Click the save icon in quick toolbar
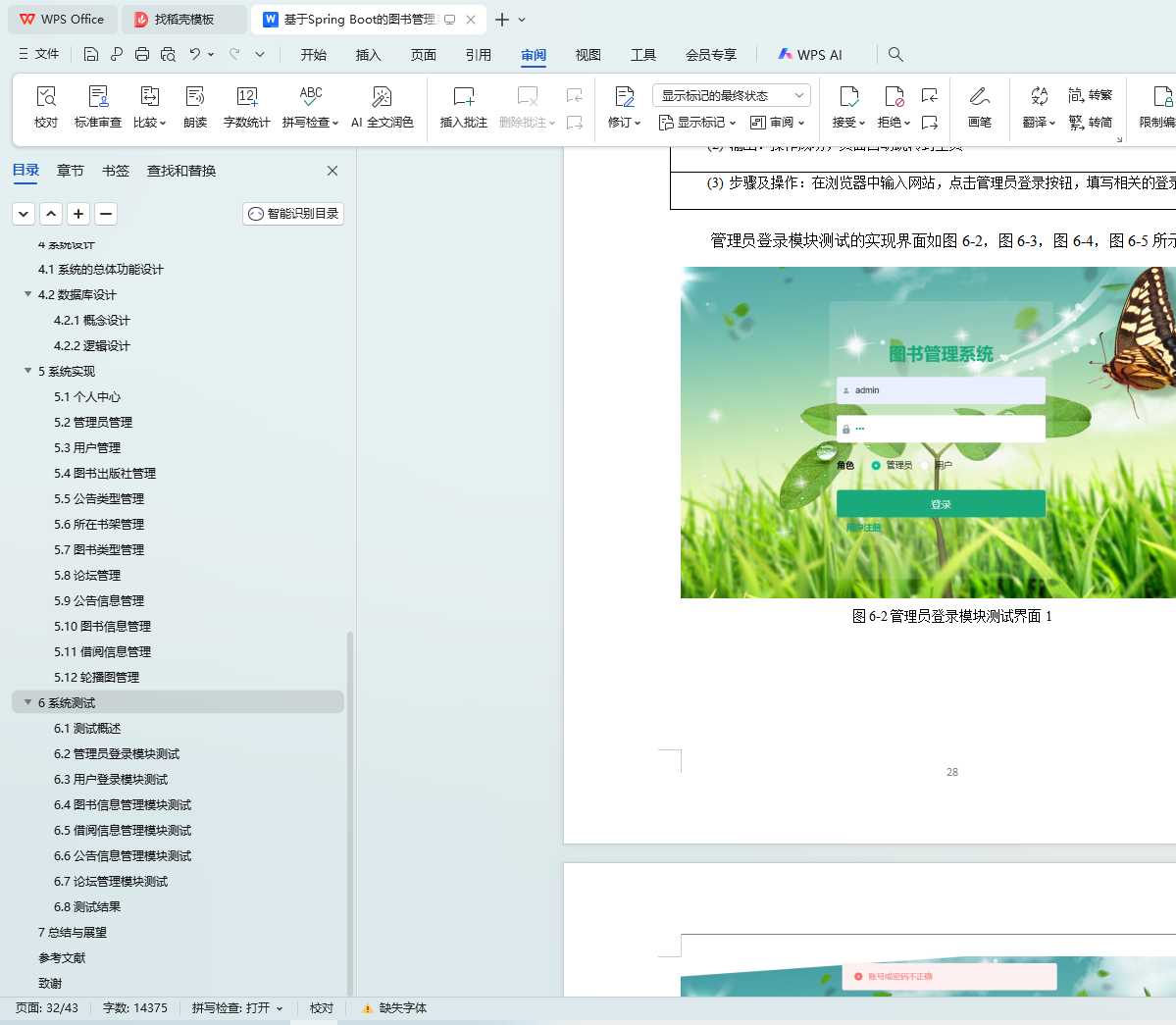The width and height of the screenshot is (1176, 1025). click(x=91, y=54)
